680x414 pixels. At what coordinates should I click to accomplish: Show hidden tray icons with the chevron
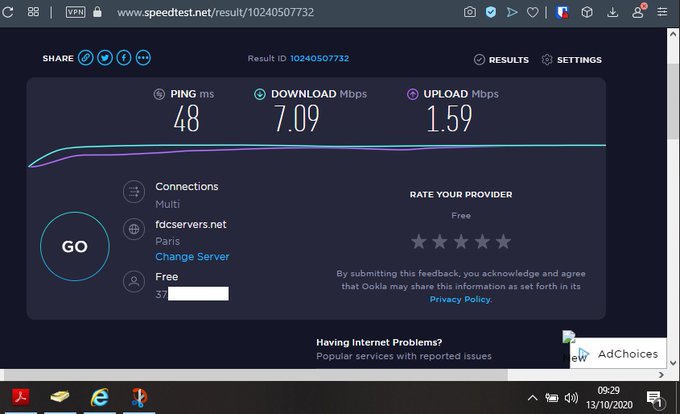(533, 398)
